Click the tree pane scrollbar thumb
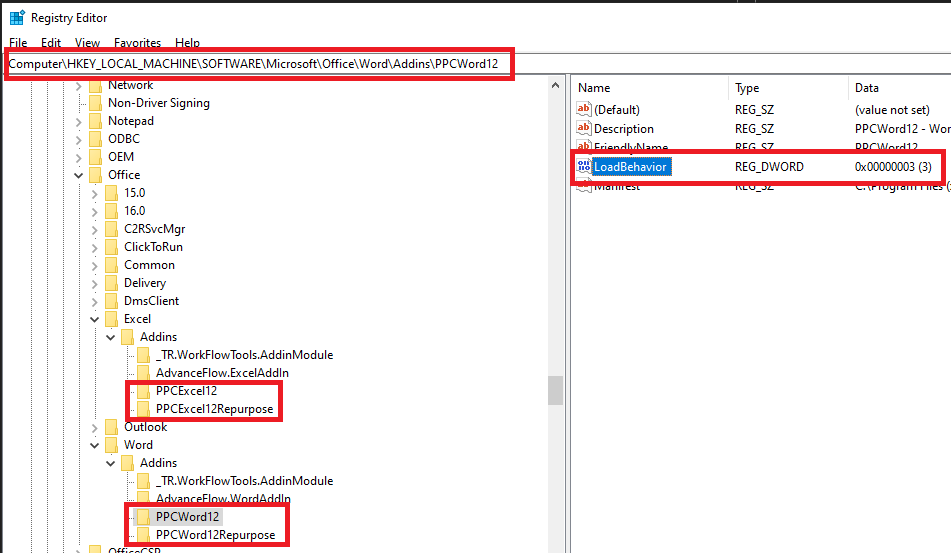951x553 pixels. (x=556, y=390)
